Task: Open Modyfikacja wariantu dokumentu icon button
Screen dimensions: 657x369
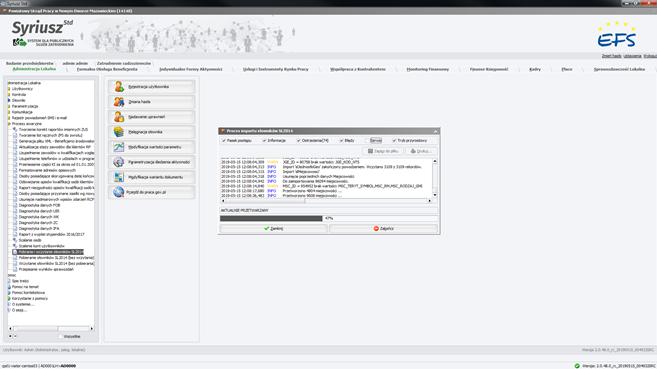Action: click(152, 177)
